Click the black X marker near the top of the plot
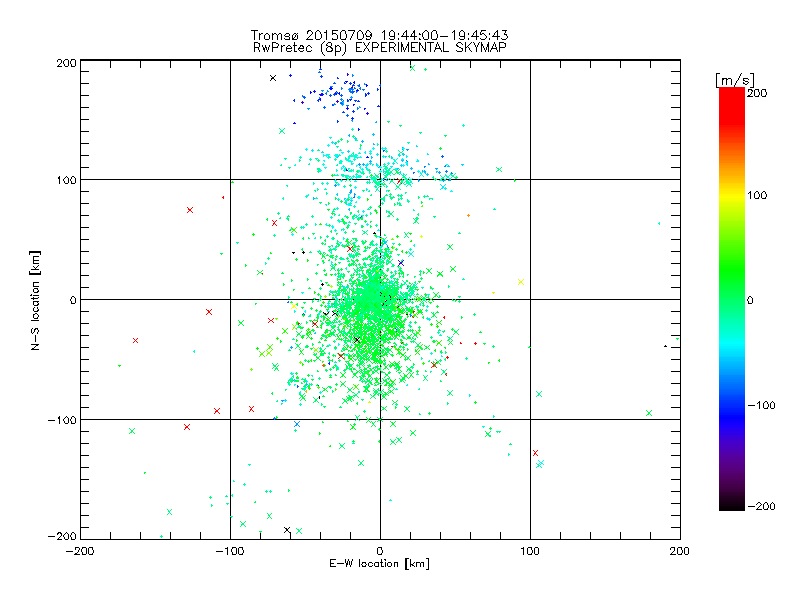800x600 pixels. point(273,78)
